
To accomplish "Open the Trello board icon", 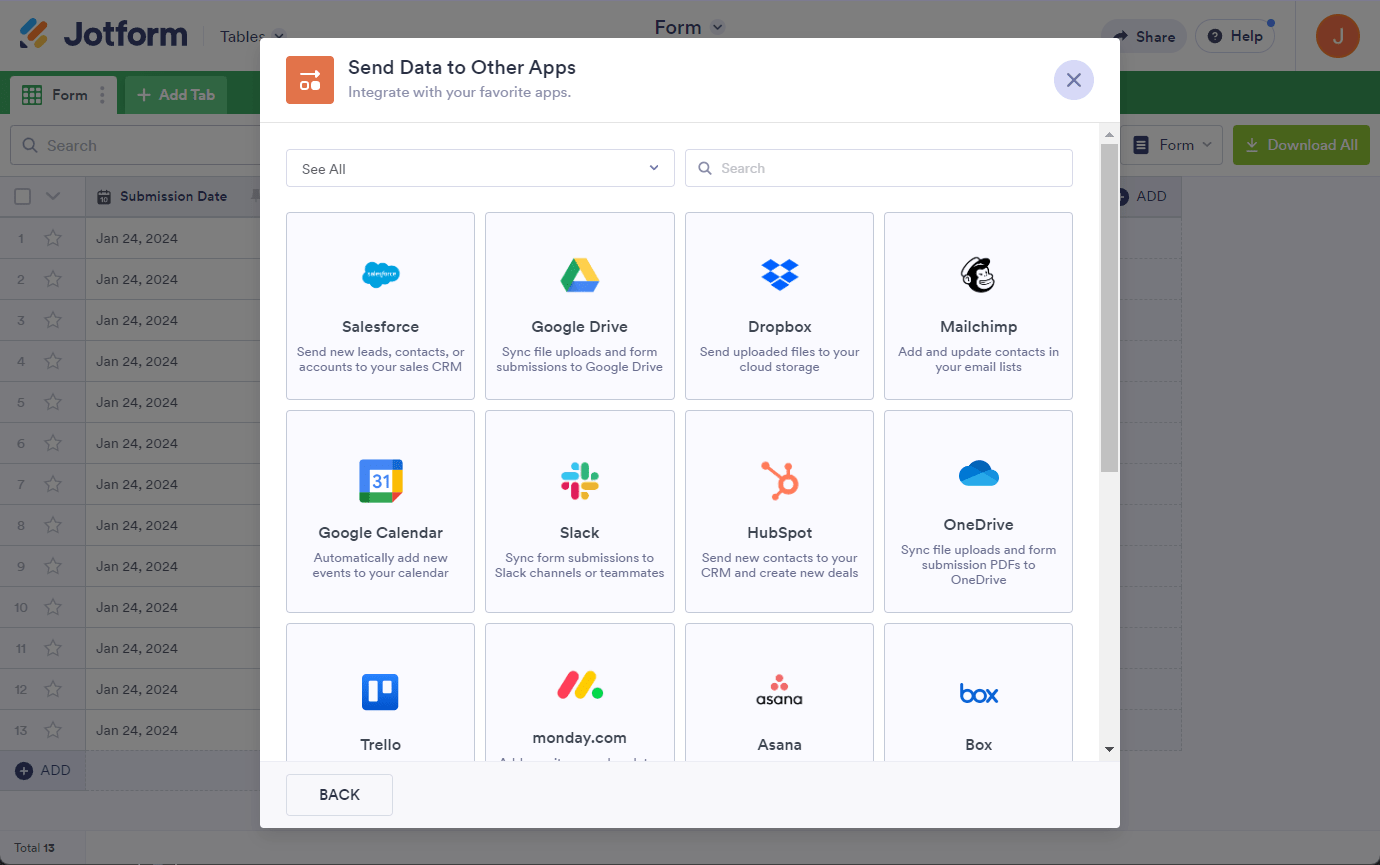I will [x=380, y=692].
